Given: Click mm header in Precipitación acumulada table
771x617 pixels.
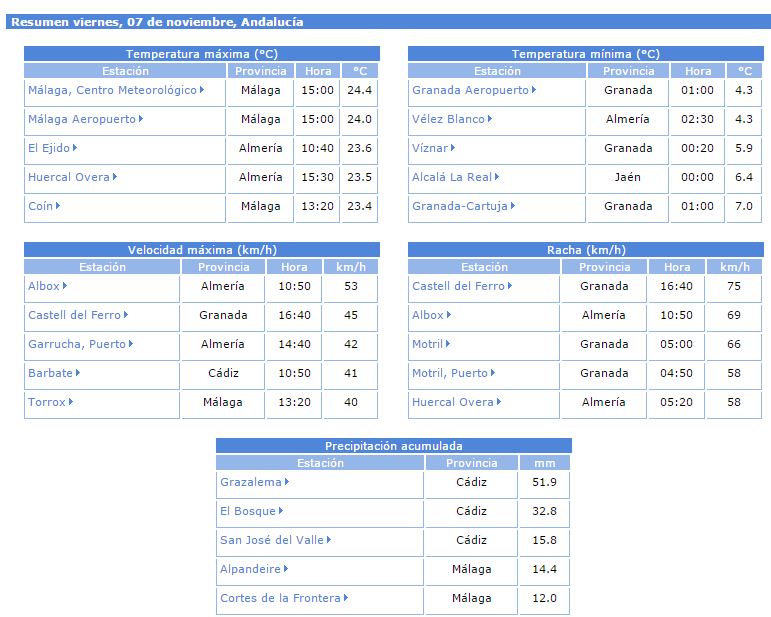Looking at the screenshot, I should [544, 463].
